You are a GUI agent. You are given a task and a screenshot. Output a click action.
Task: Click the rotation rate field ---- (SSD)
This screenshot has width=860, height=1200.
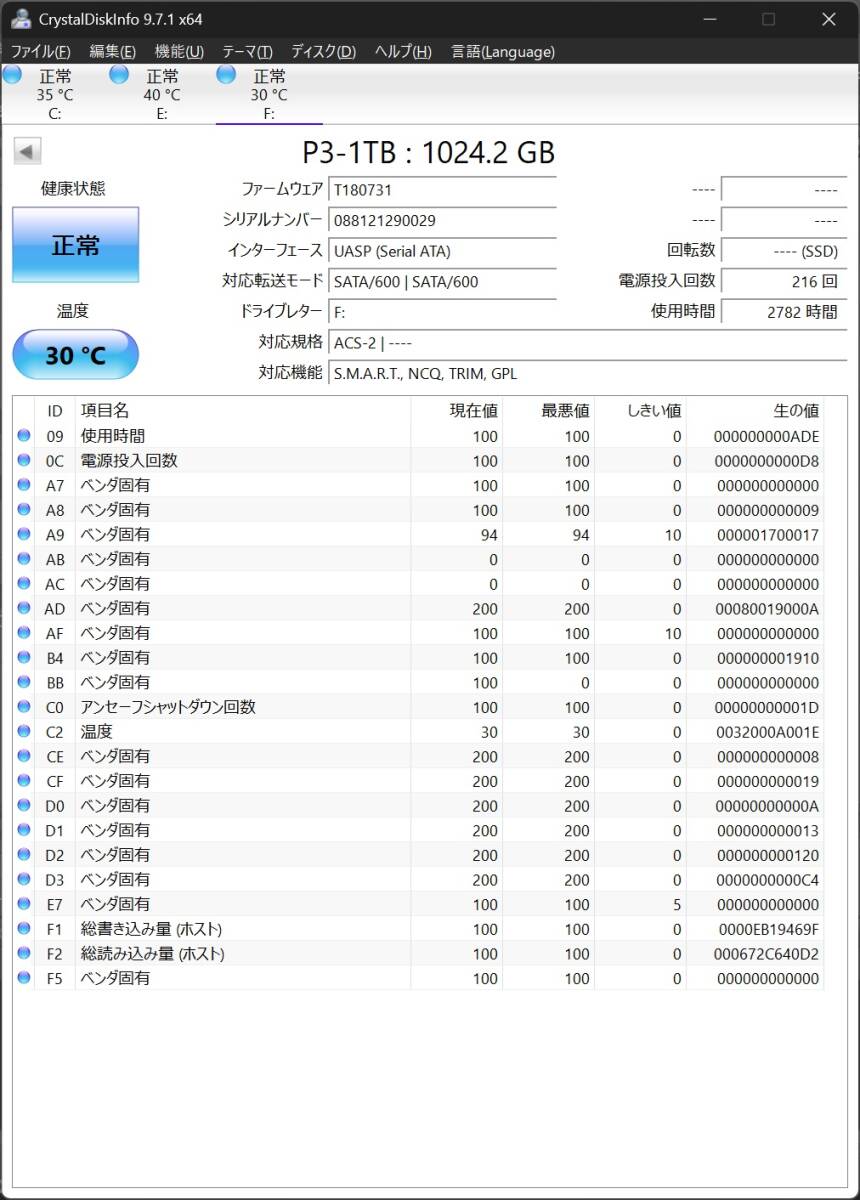pos(784,251)
